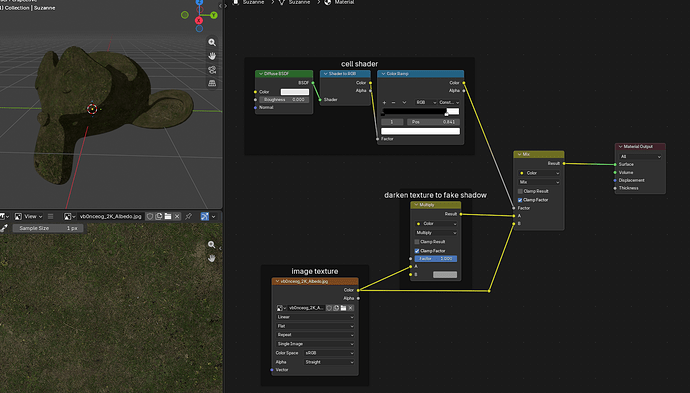The height and width of the screenshot is (393, 690).
Task: Click the 3D cursor on the monkey model
Action: tap(92, 109)
